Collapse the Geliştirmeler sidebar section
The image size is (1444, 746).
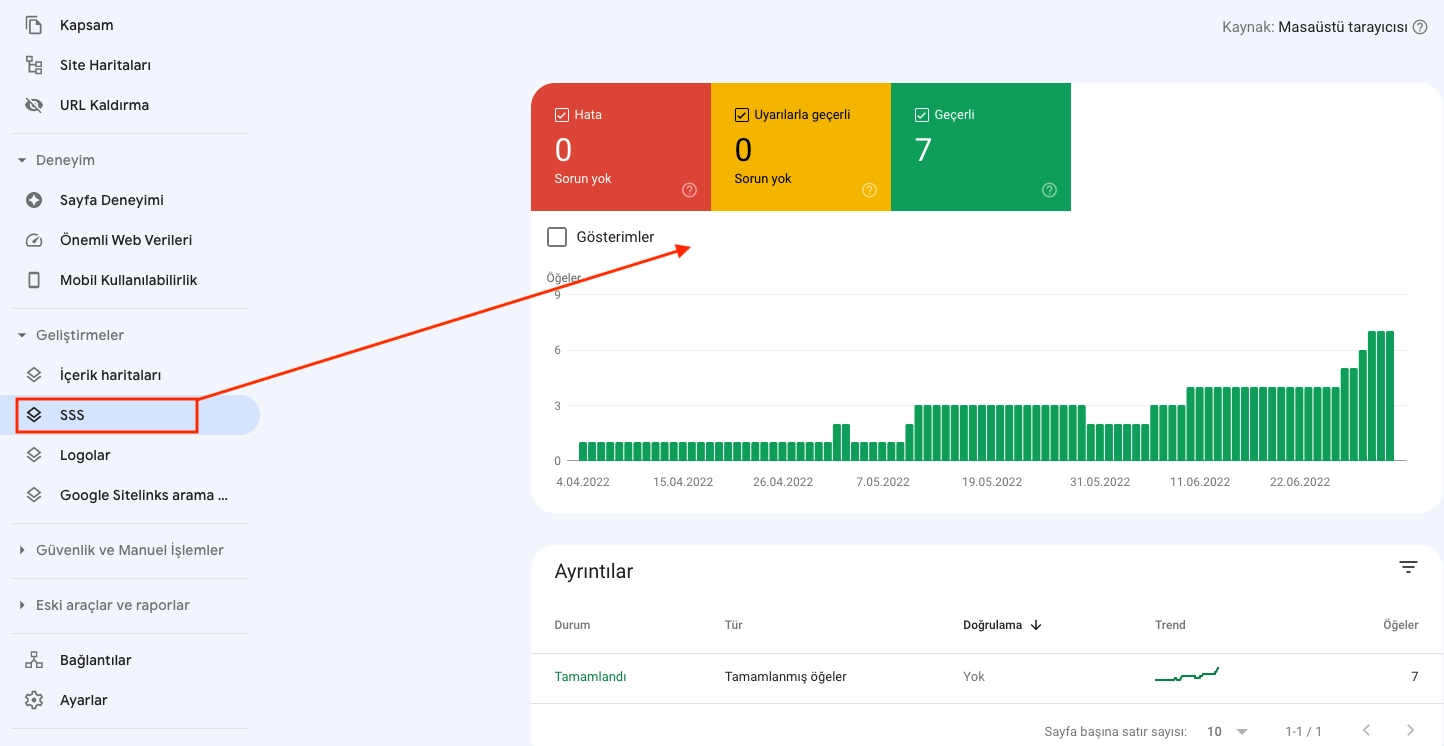coord(22,334)
